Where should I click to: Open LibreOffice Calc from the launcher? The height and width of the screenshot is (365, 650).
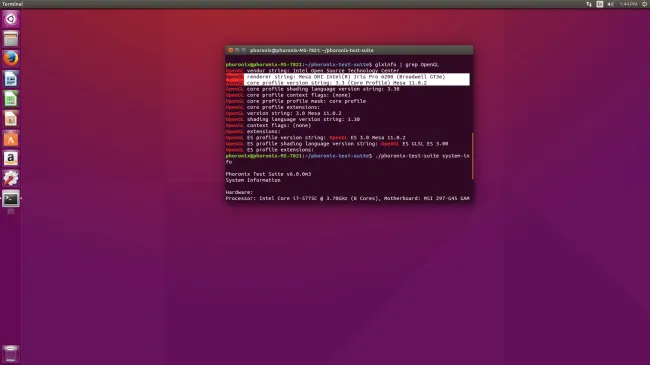pyautogui.click(x=11, y=99)
